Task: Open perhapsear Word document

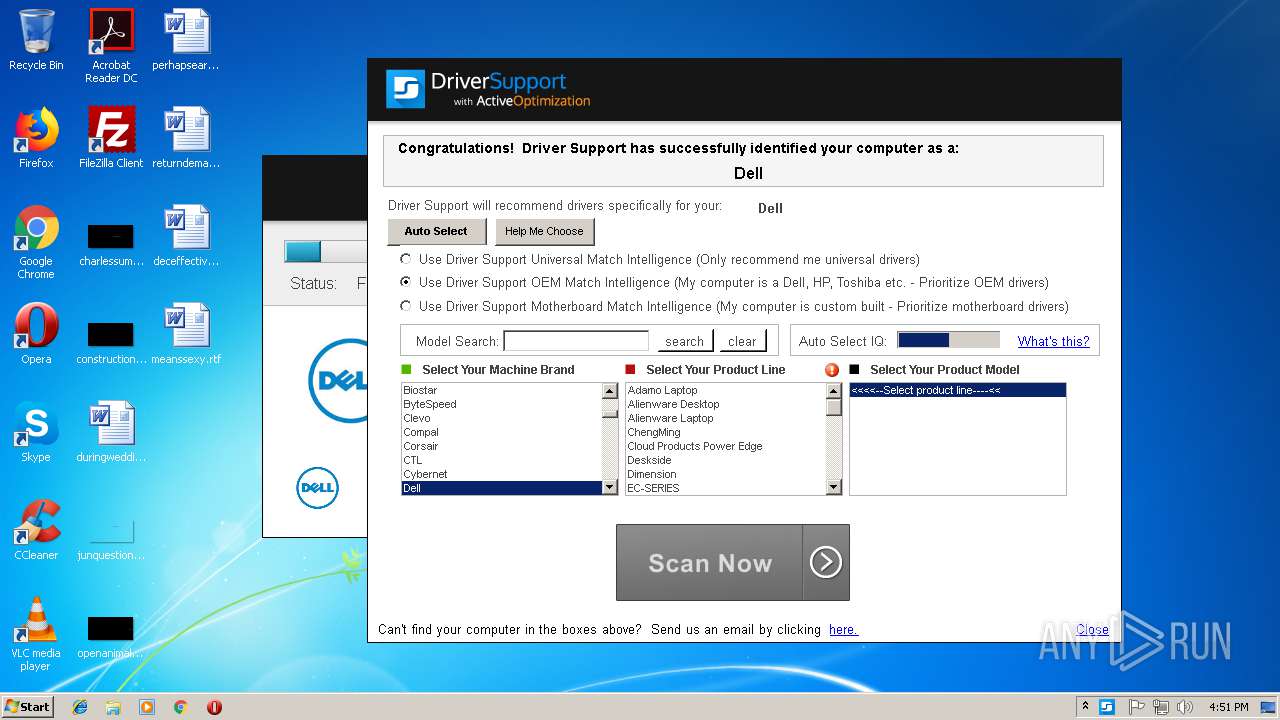Action: click(x=186, y=40)
